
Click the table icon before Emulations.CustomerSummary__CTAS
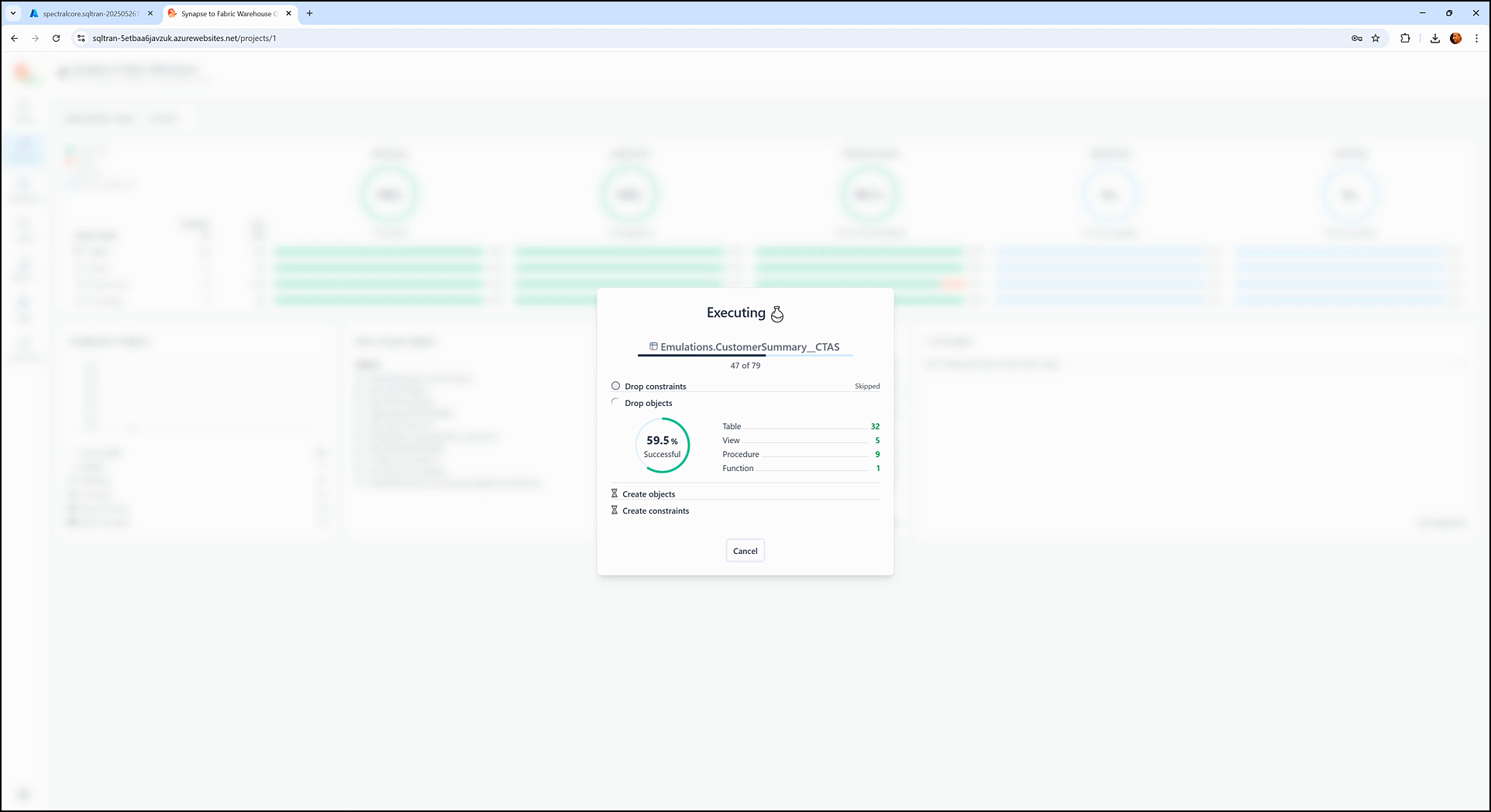tap(653, 346)
